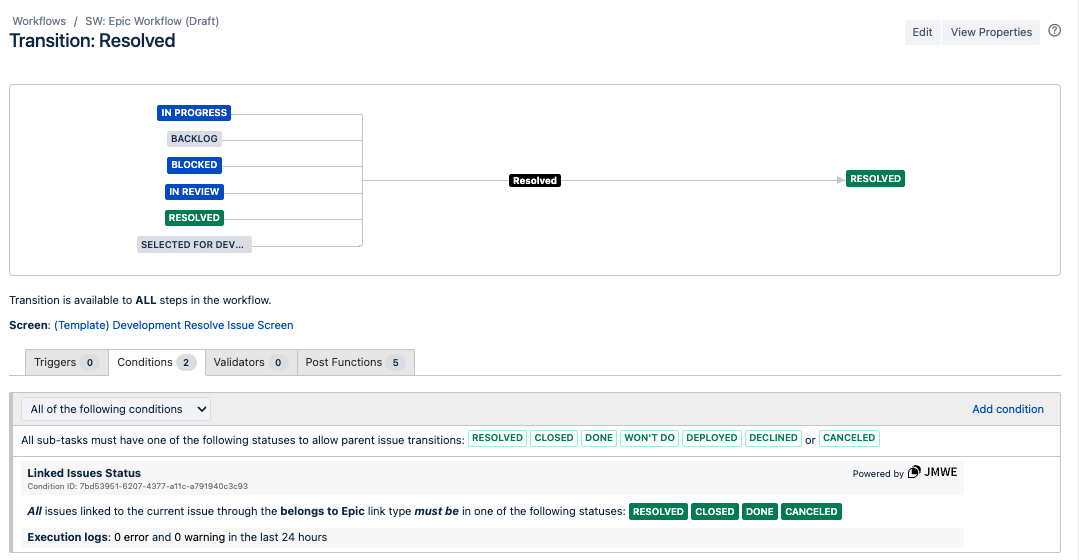Click the Edit button
Screen dimensions: 1079x560
coord(922,32)
